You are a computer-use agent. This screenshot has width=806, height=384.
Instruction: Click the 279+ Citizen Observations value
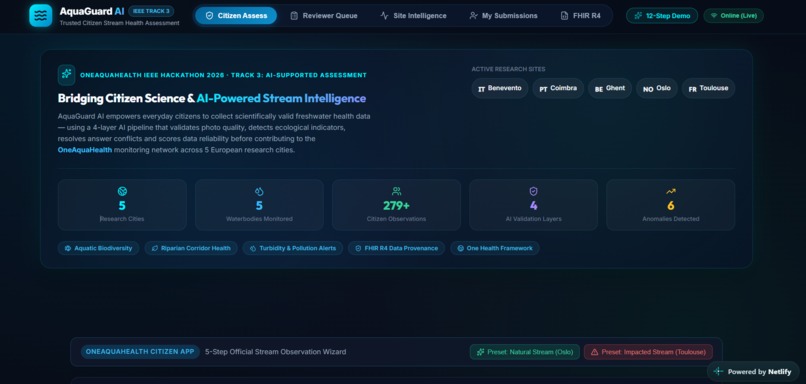pyautogui.click(x=396, y=206)
